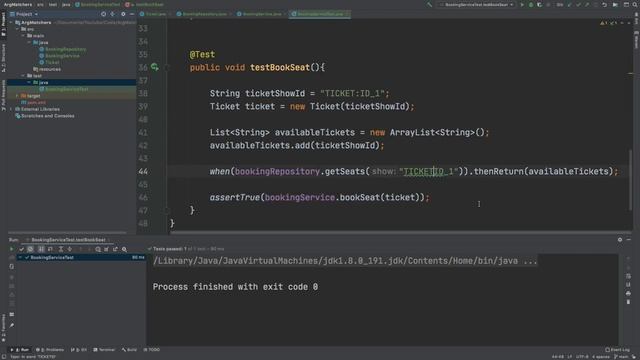The height and width of the screenshot is (360, 640).
Task: Click the warnings indicator in the editor corner
Action: pos(604,23)
